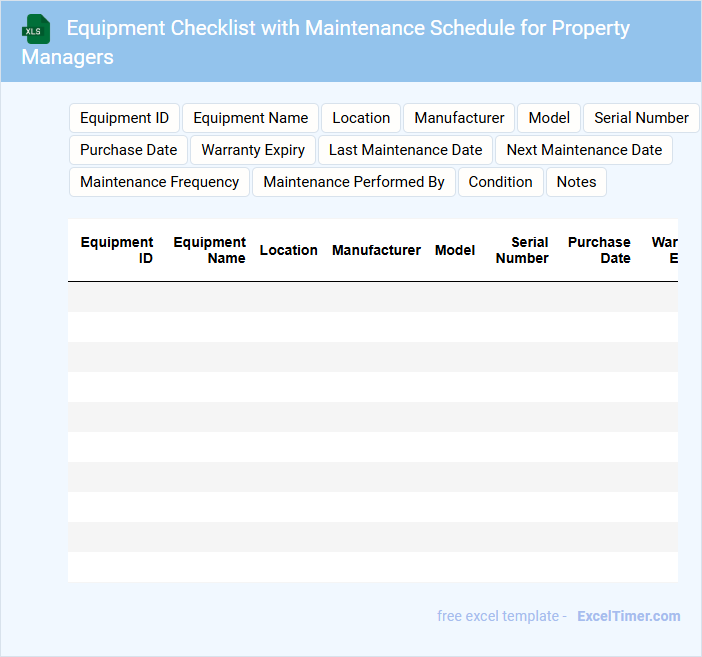Select the Notes tag

(576, 182)
